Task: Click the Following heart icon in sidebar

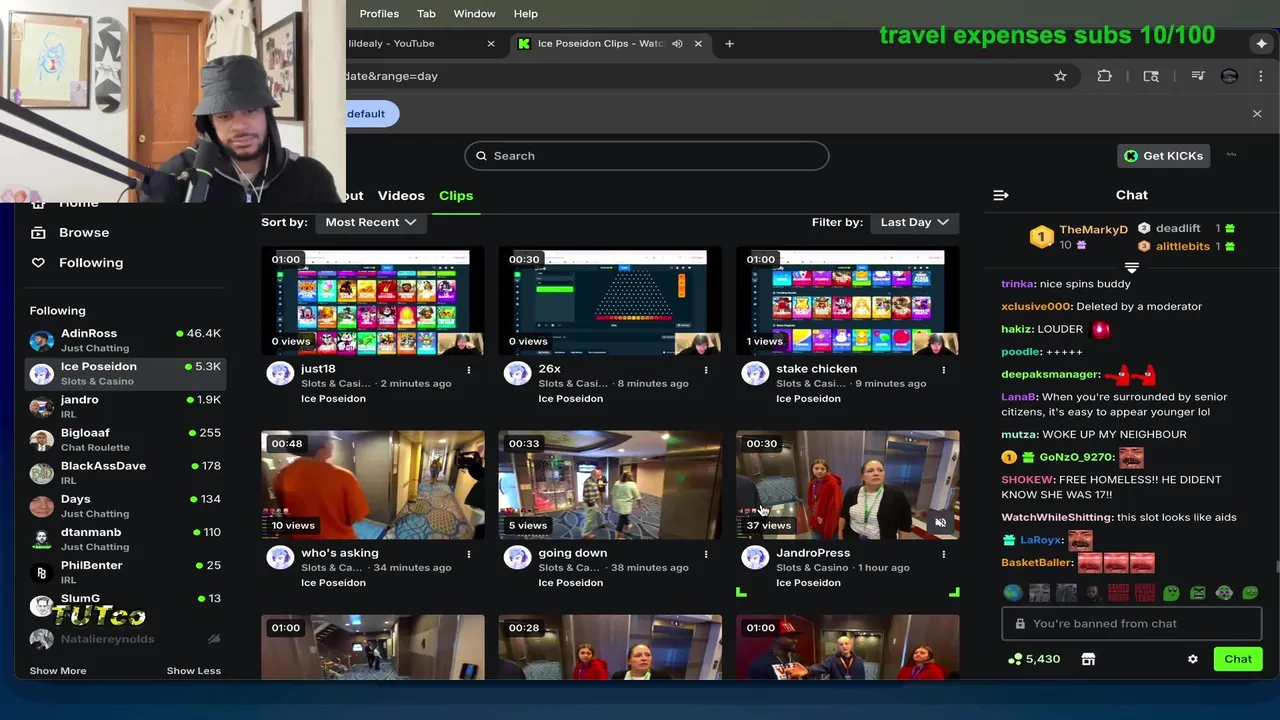Action: pyautogui.click(x=38, y=262)
